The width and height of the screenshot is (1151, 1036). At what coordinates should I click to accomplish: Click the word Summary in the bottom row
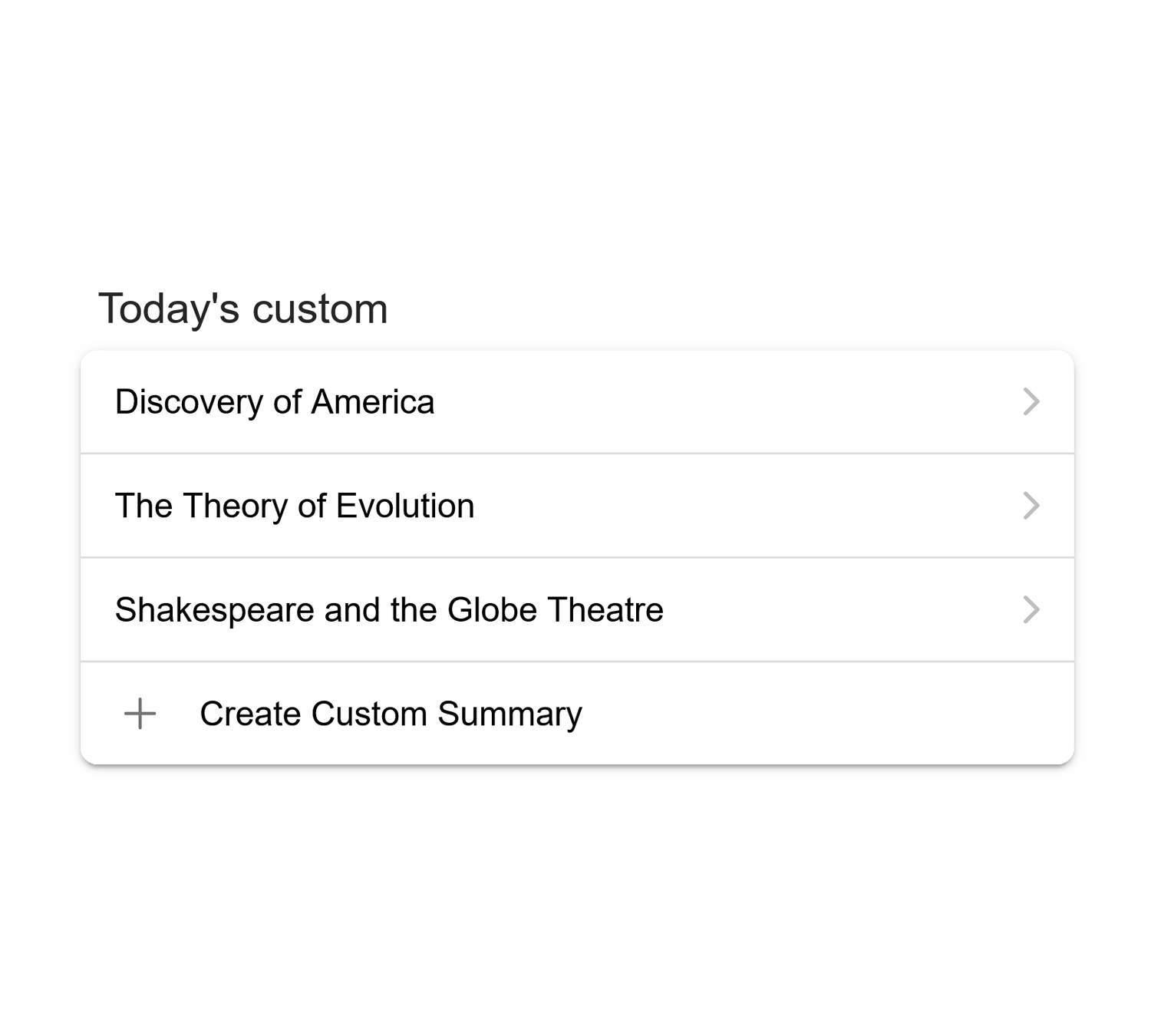[x=510, y=714]
